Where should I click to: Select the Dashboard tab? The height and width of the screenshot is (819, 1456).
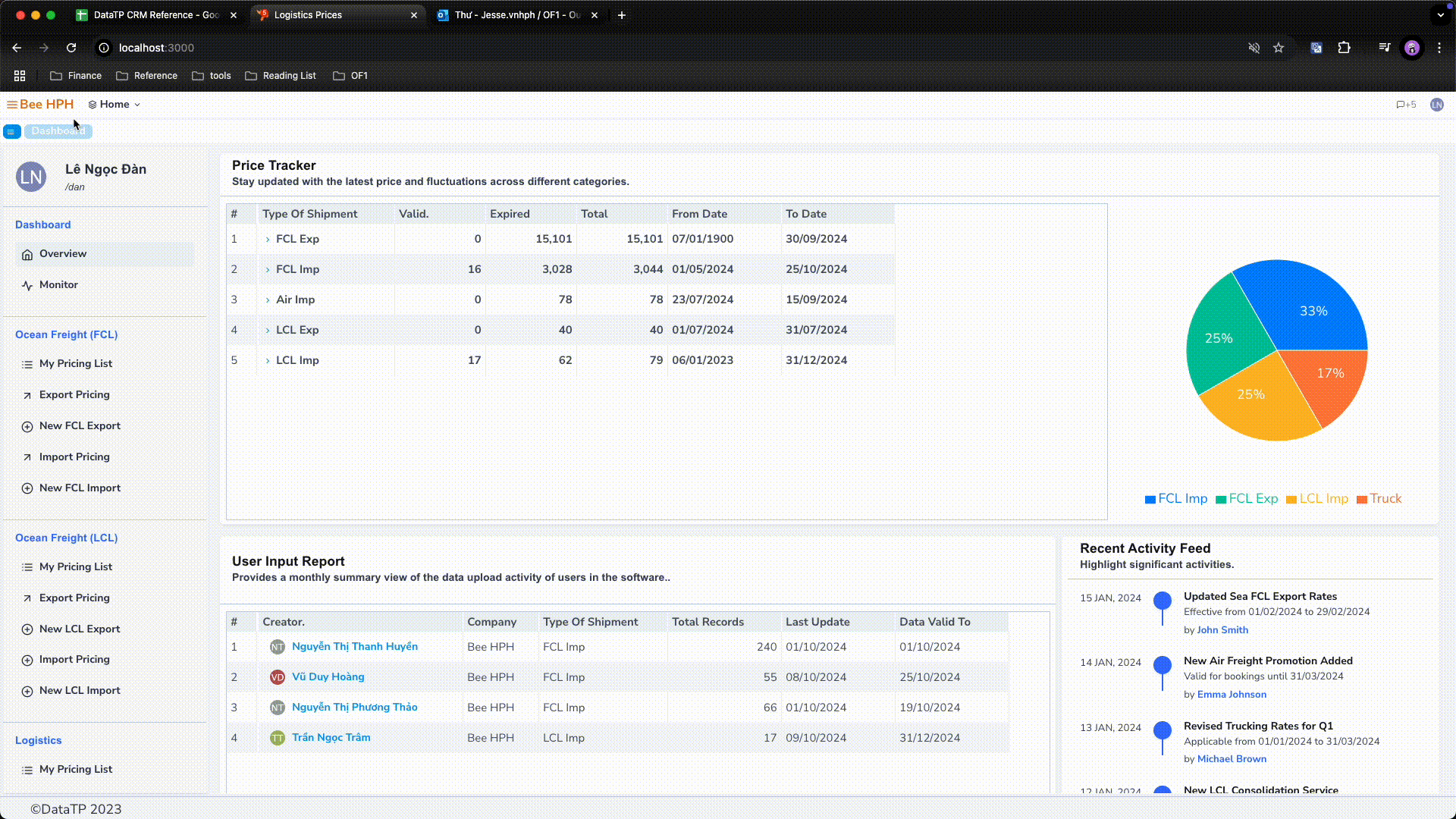tap(58, 132)
